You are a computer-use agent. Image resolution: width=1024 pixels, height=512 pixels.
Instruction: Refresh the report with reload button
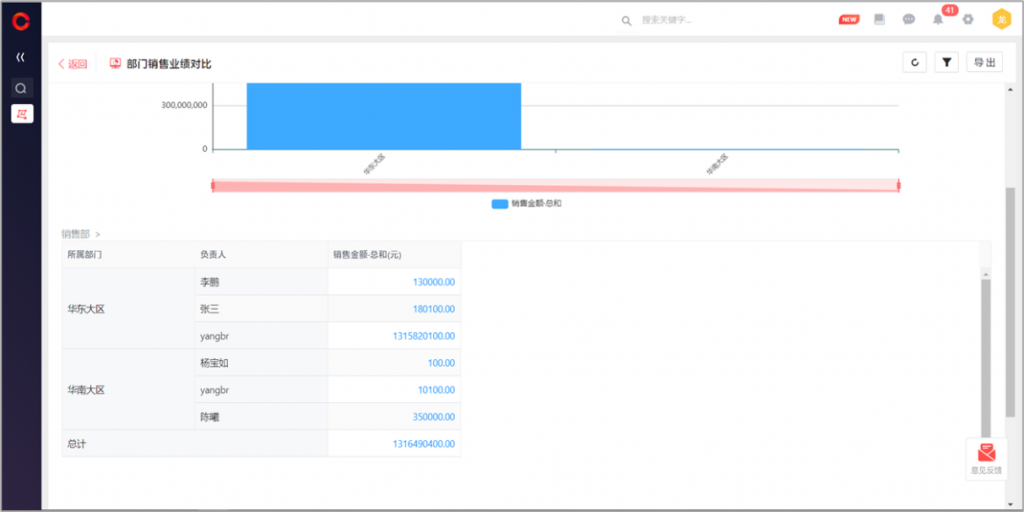click(914, 63)
